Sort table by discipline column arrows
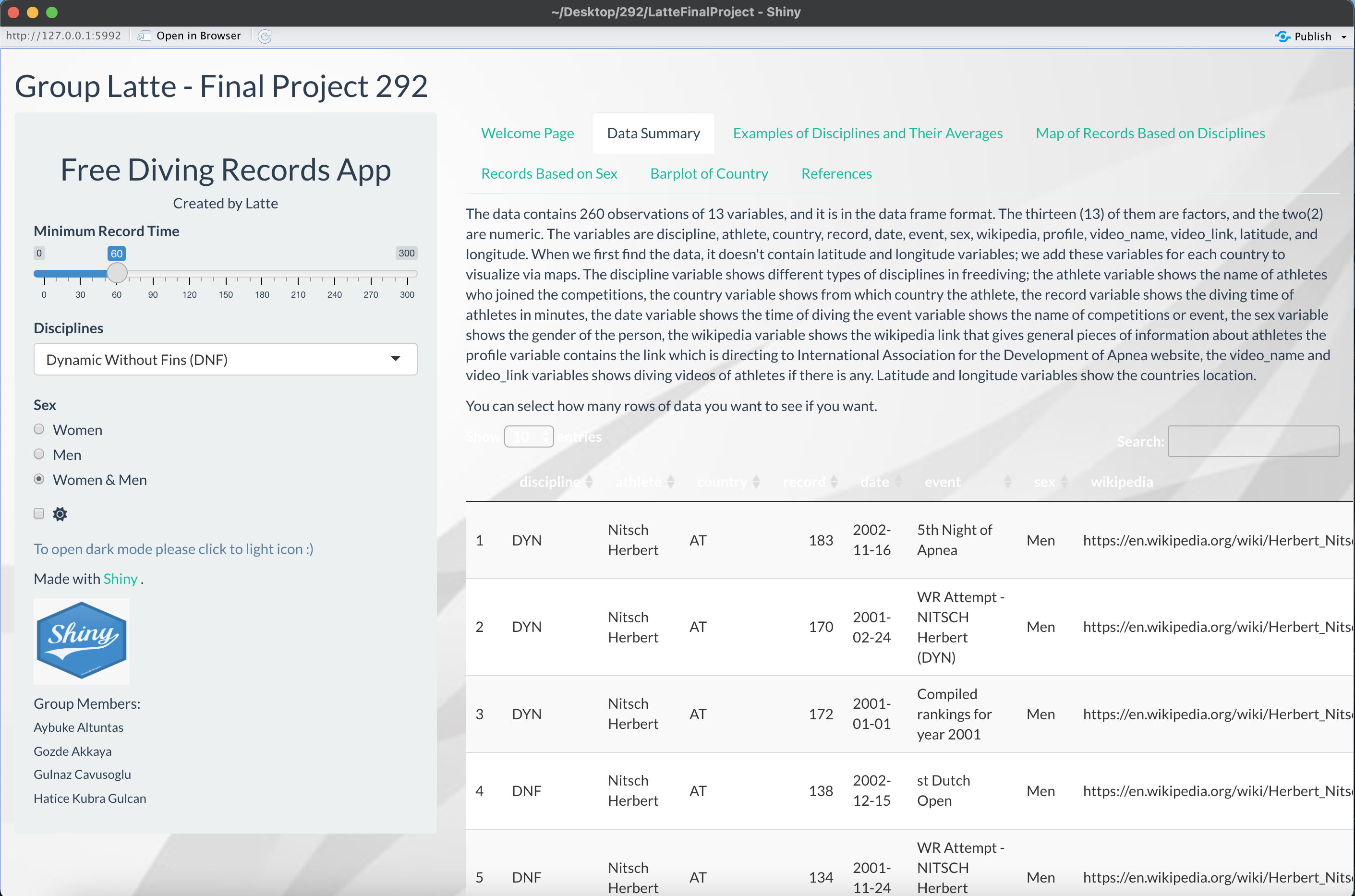This screenshot has height=896, width=1355. pyautogui.click(x=589, y=482)
